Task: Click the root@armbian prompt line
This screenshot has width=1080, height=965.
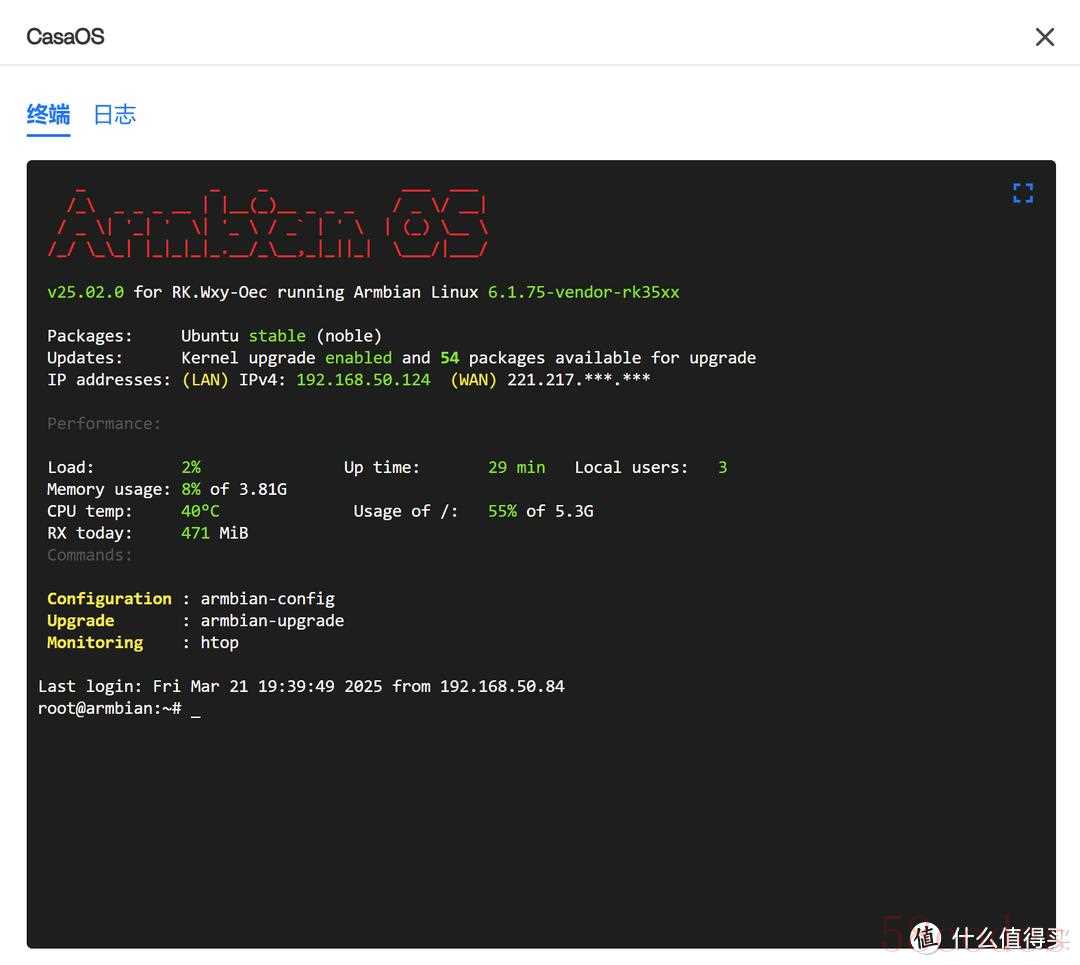Action: (119, 709)
